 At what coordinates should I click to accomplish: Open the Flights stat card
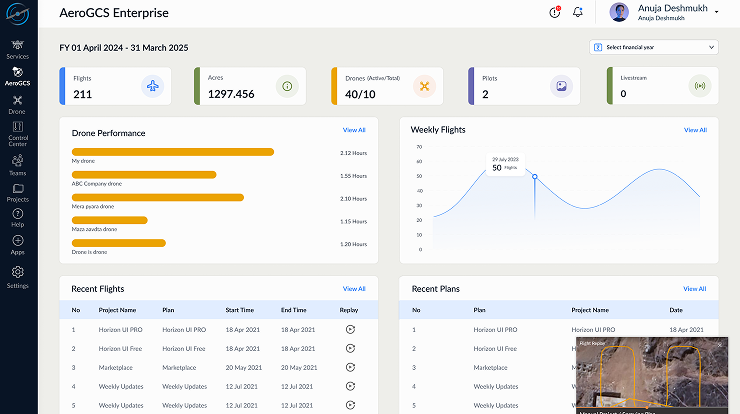click(x=115, y=86)
